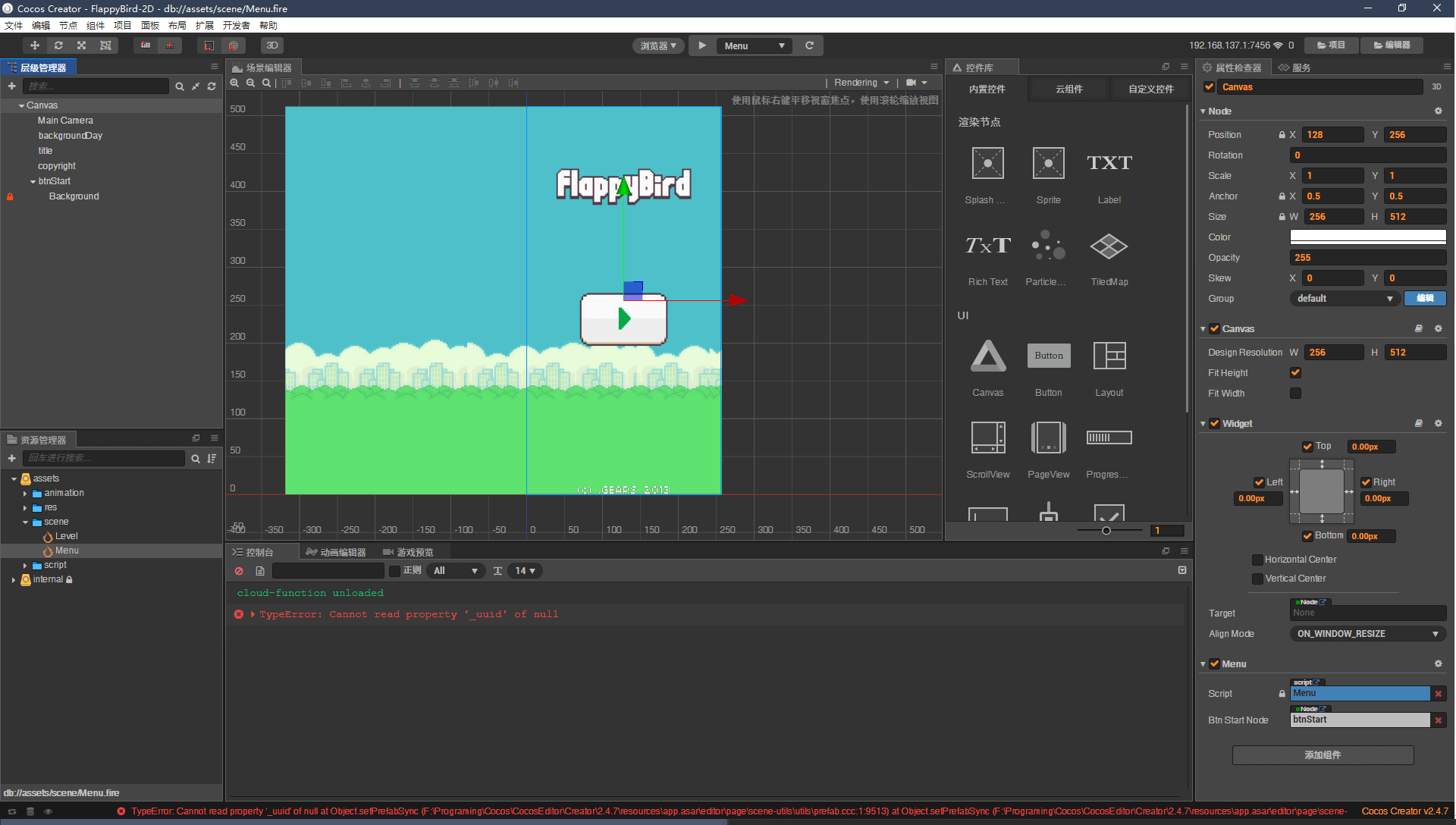This screenshot has width=1456, height=825.
Task: Open the 文件 menu
Action: pyautogui.click(x=14, y=26)
